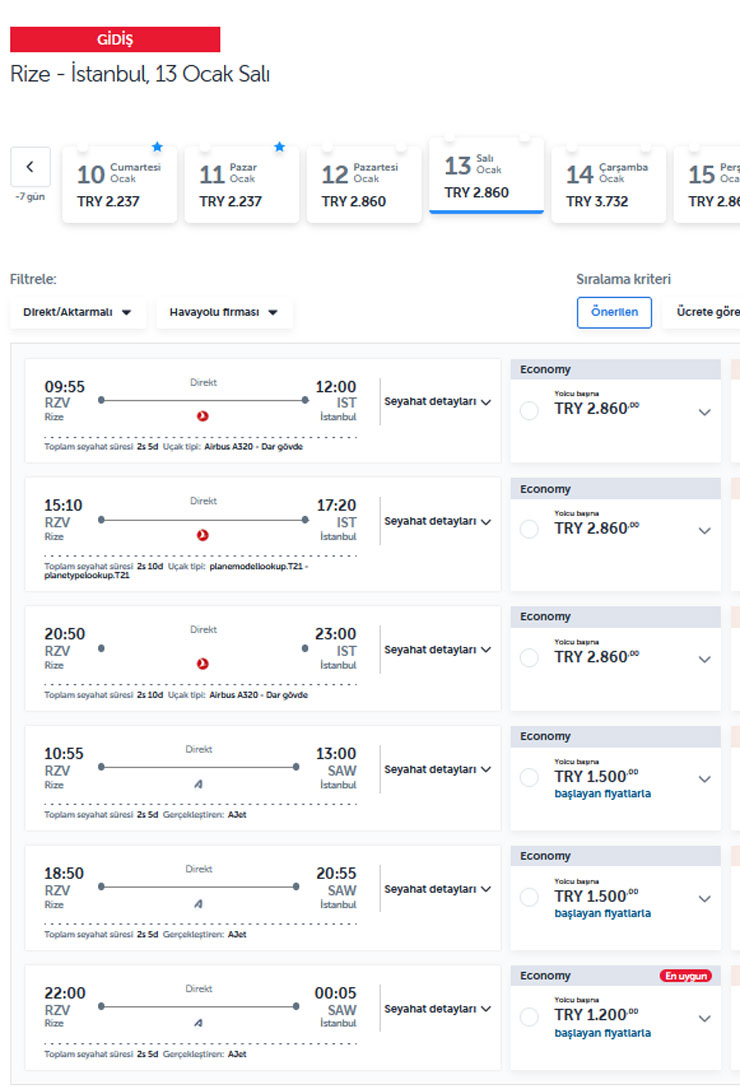This screenshot has height=1089, width=740.
Task: Click the Turkish Airlines logo on 09:55 flight
Action: click(203, 416)
